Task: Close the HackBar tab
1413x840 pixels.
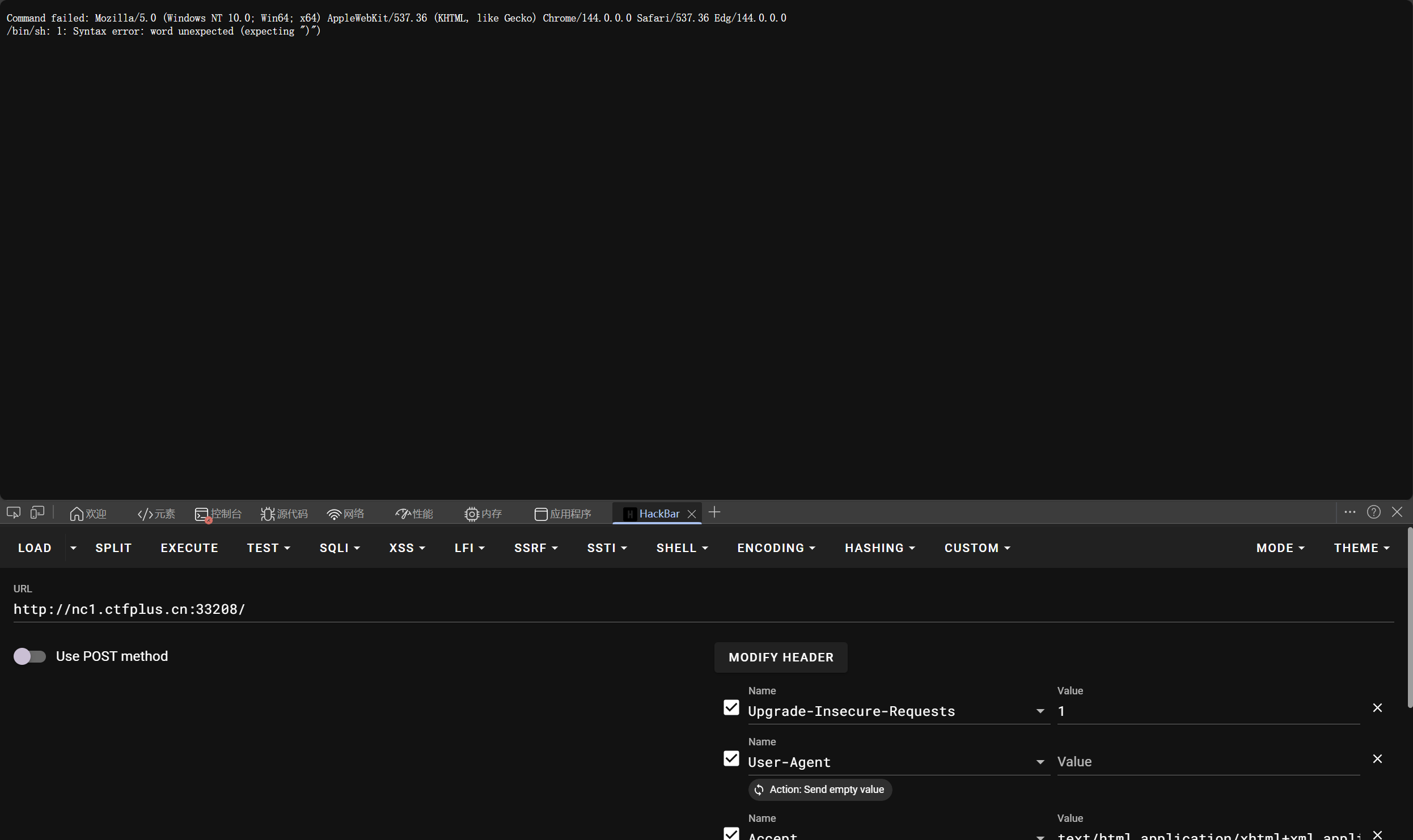Action: pyautogui.click(x=692, y=514)
